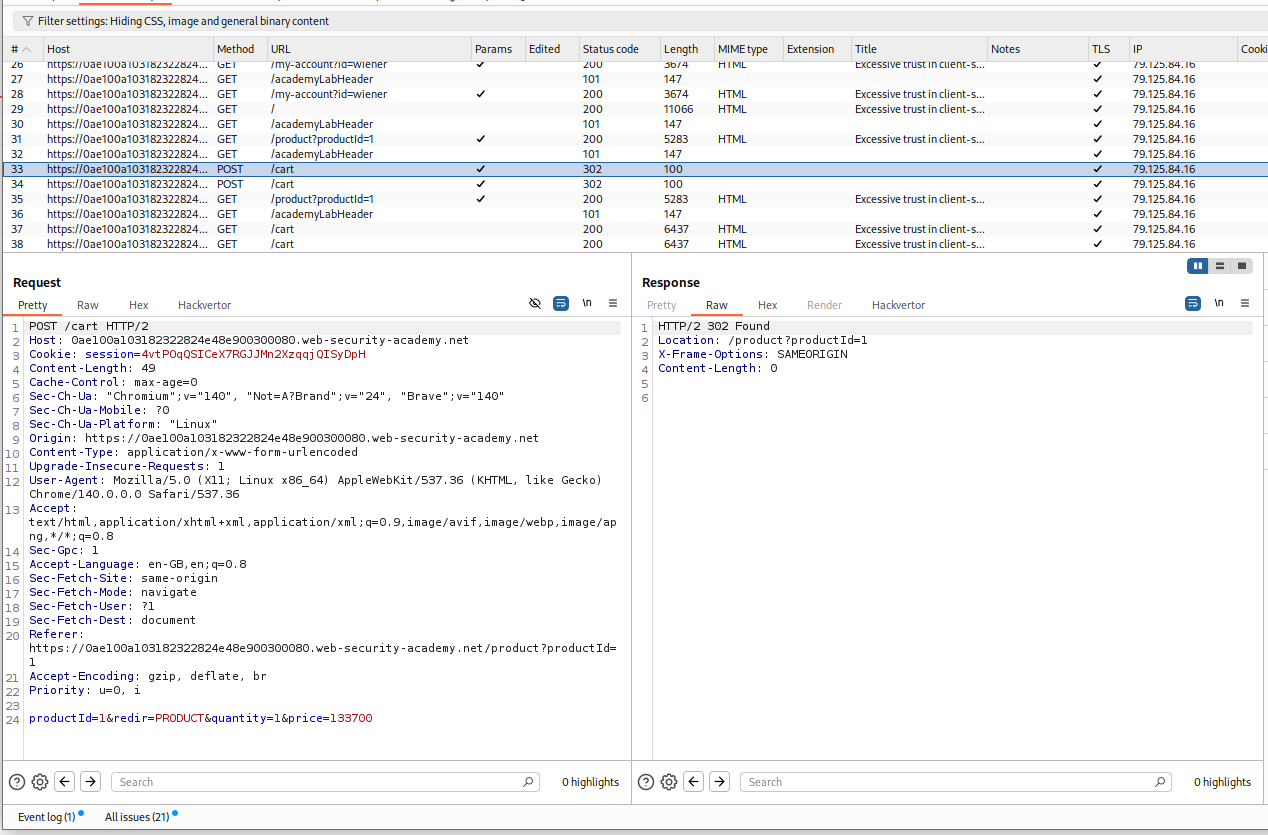Open Event log (1)
Screen dimensions: 1268x835
click(x=46, y=817)
